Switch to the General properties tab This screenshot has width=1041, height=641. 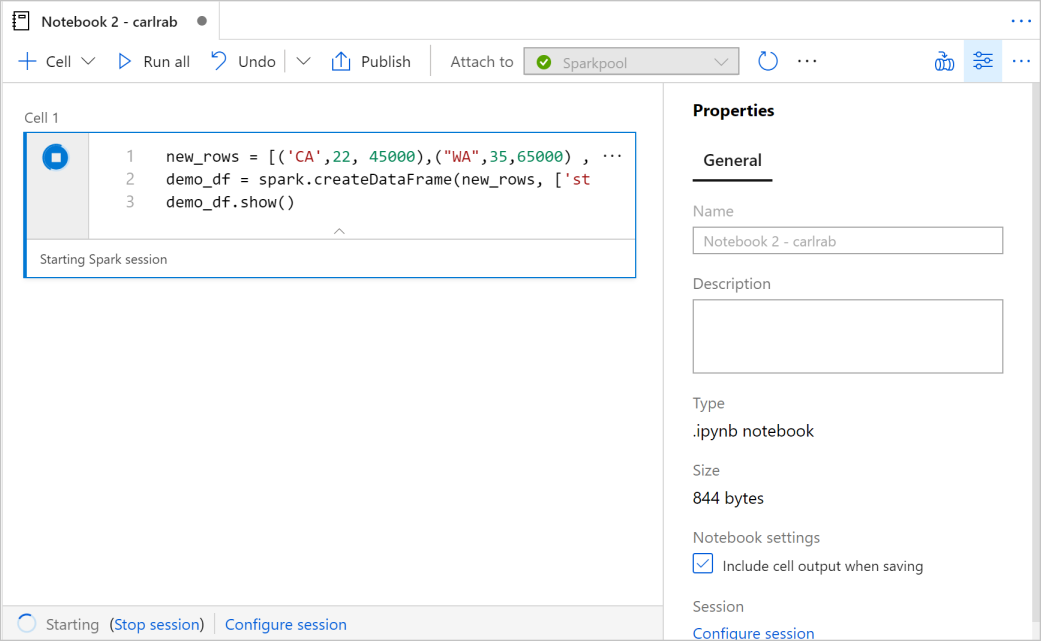732,160
